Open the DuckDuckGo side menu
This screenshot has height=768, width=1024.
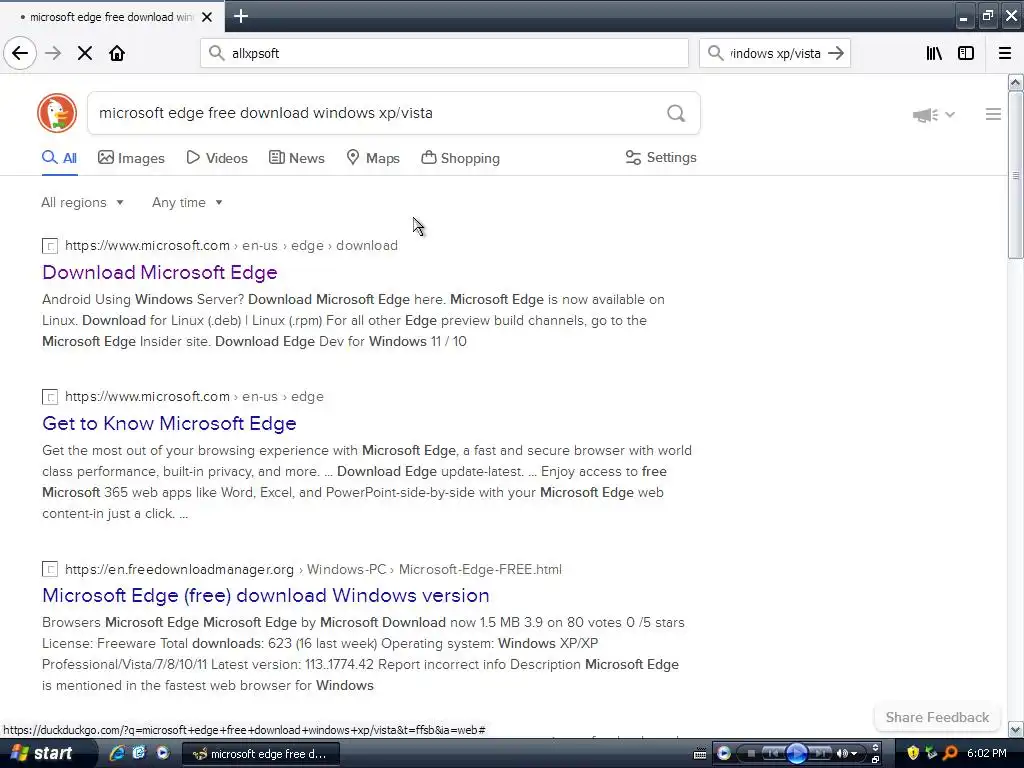[x=993, y=114]
